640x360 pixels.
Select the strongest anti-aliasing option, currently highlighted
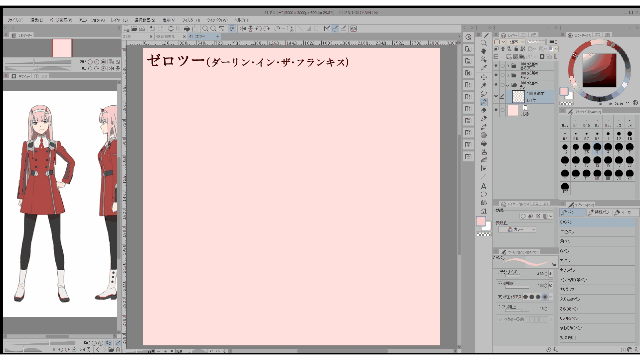(x=545, y=297)
